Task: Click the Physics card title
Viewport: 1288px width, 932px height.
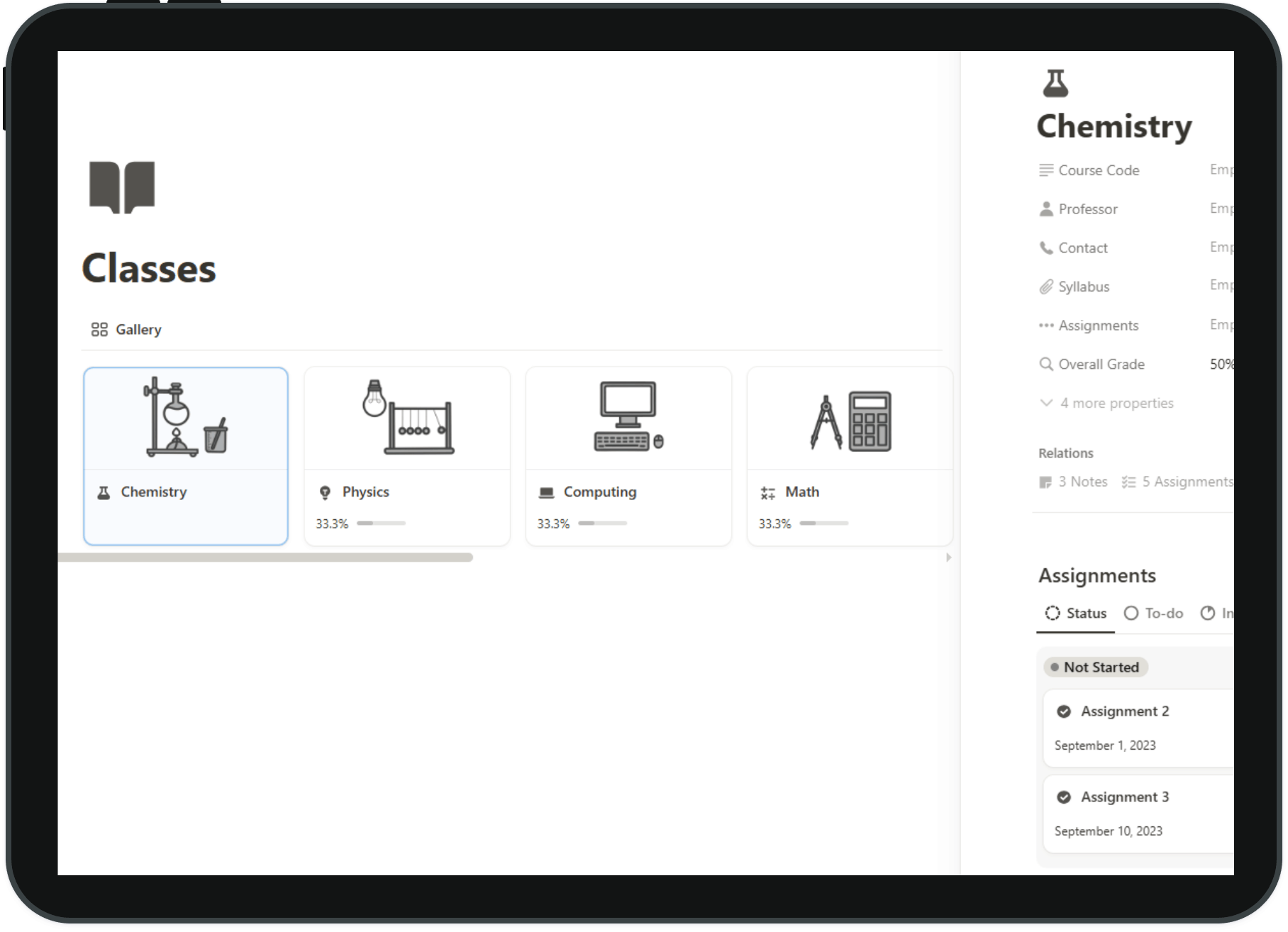Action: tap(366, 492)
